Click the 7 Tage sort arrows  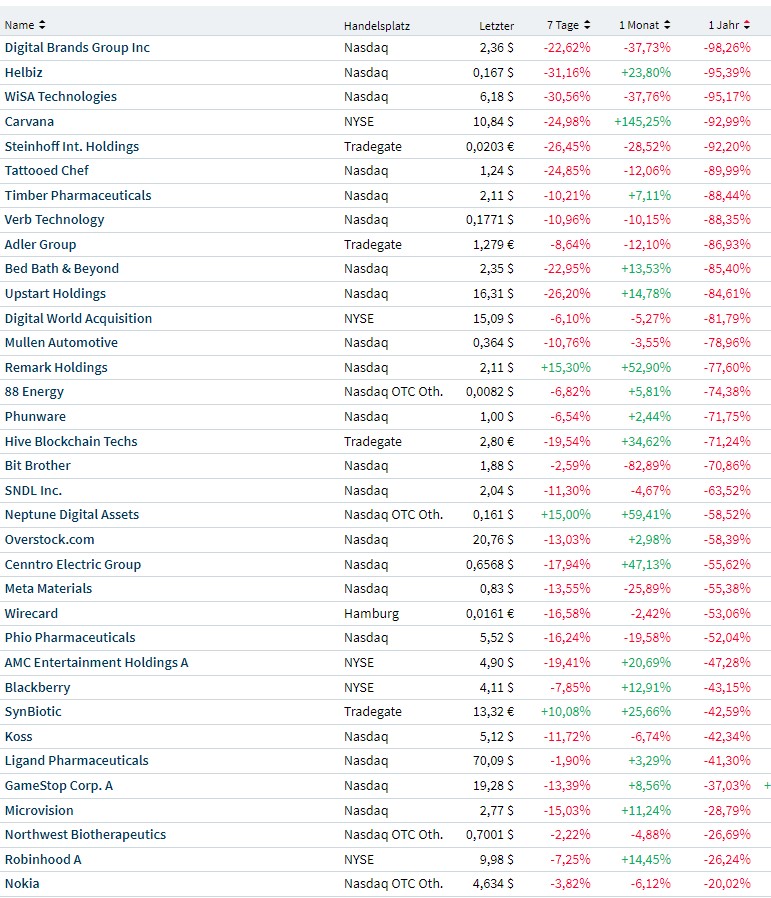click(x=587, y=25)
